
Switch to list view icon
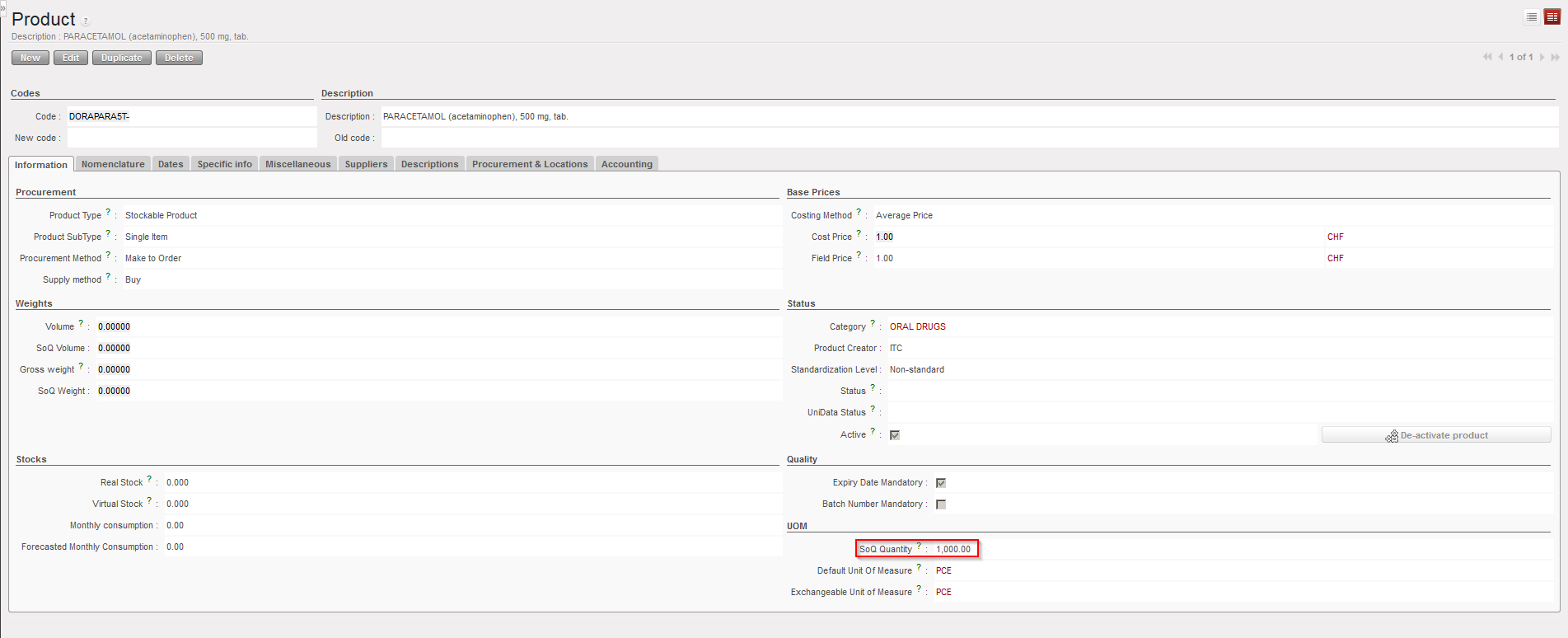coord(1532,17)
